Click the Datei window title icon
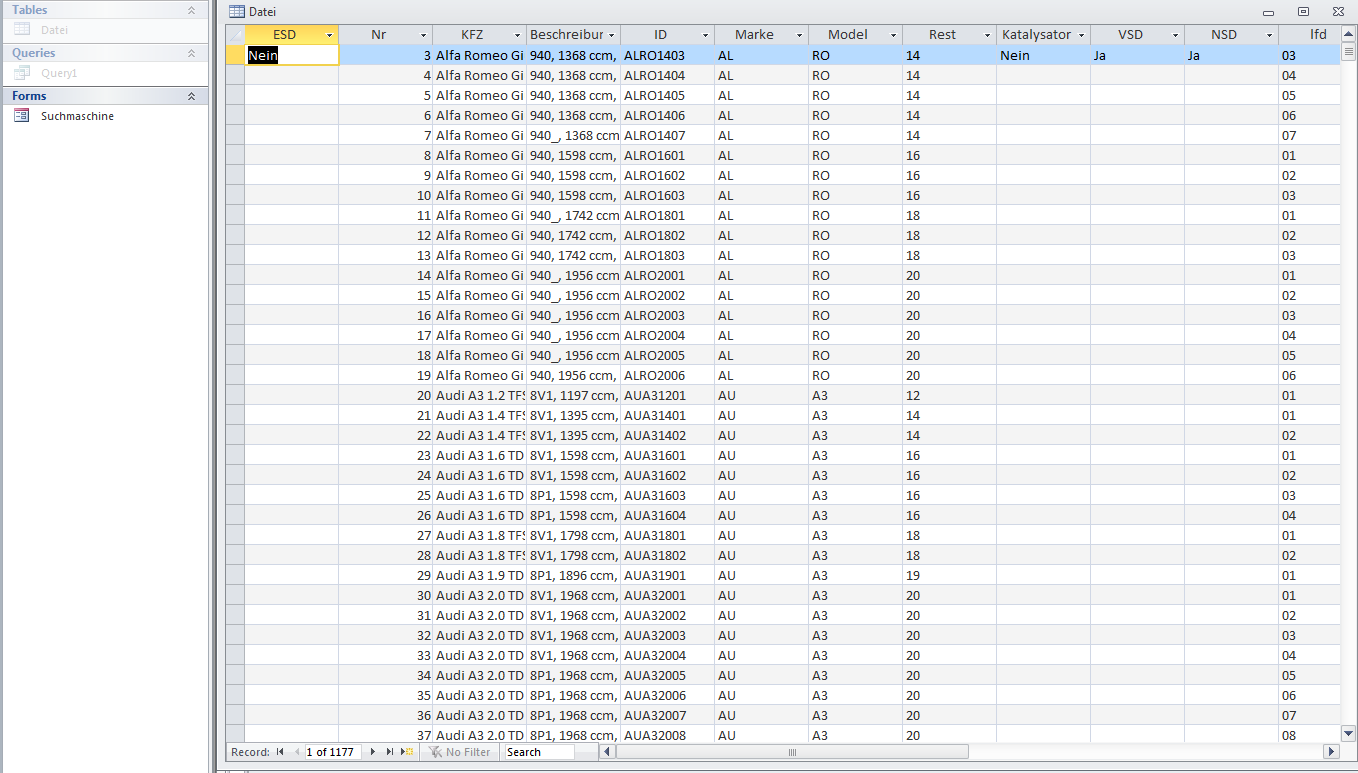The width and height of the screenshot is (1358, 773). pyautogui.click(x=236, y=11)
